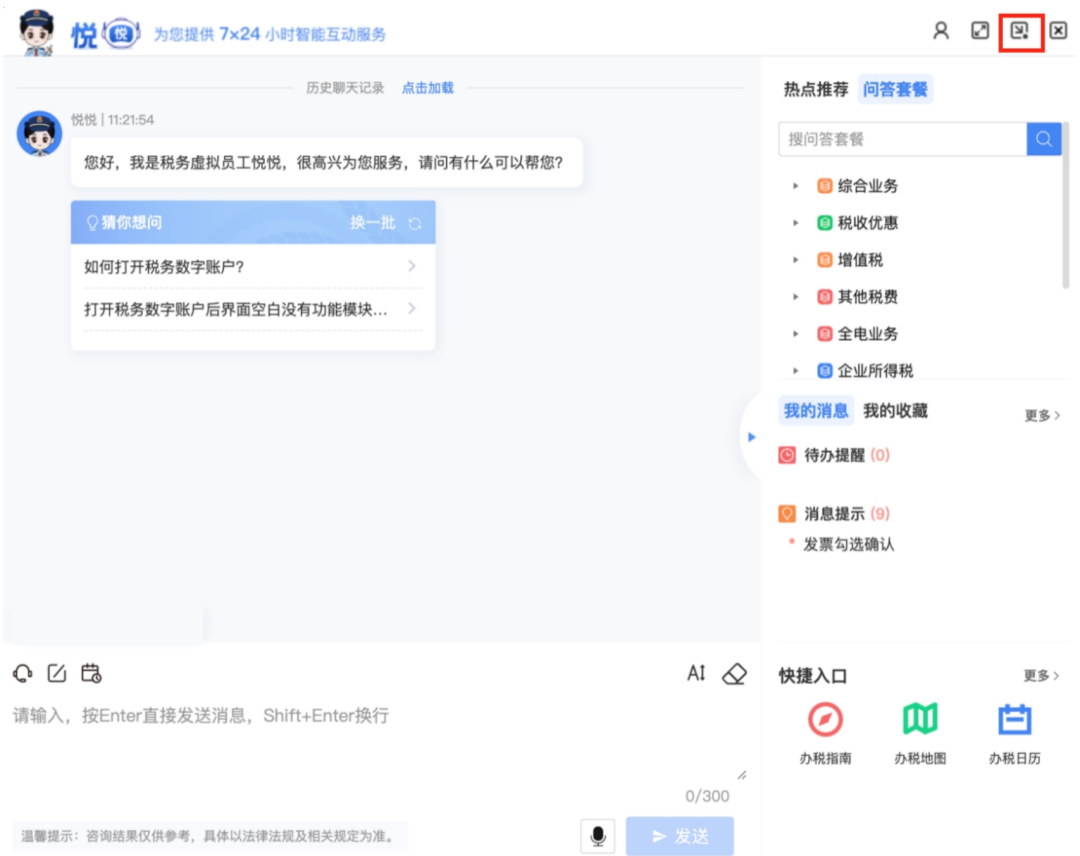Click the eraser clear chat icon

[x=734, y=673]
